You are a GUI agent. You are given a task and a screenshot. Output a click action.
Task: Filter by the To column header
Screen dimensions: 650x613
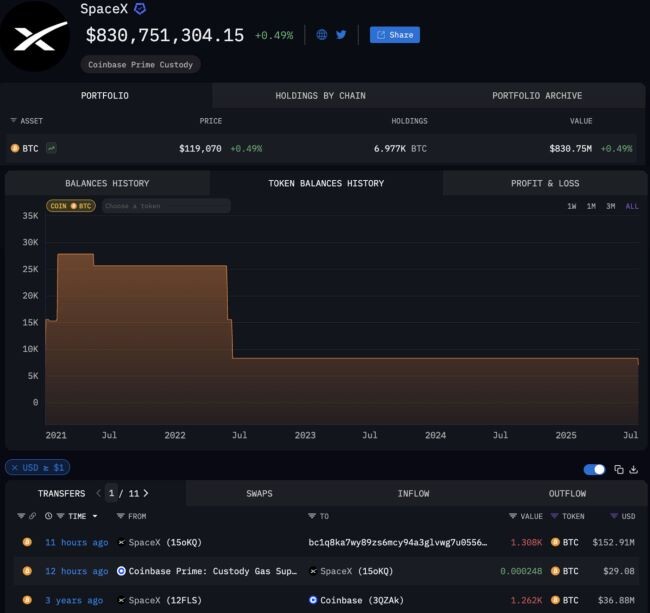tap(318, 516)
